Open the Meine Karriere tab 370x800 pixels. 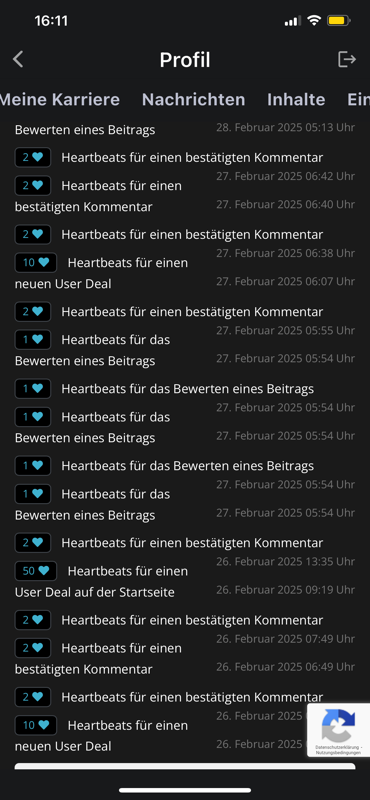59,99
